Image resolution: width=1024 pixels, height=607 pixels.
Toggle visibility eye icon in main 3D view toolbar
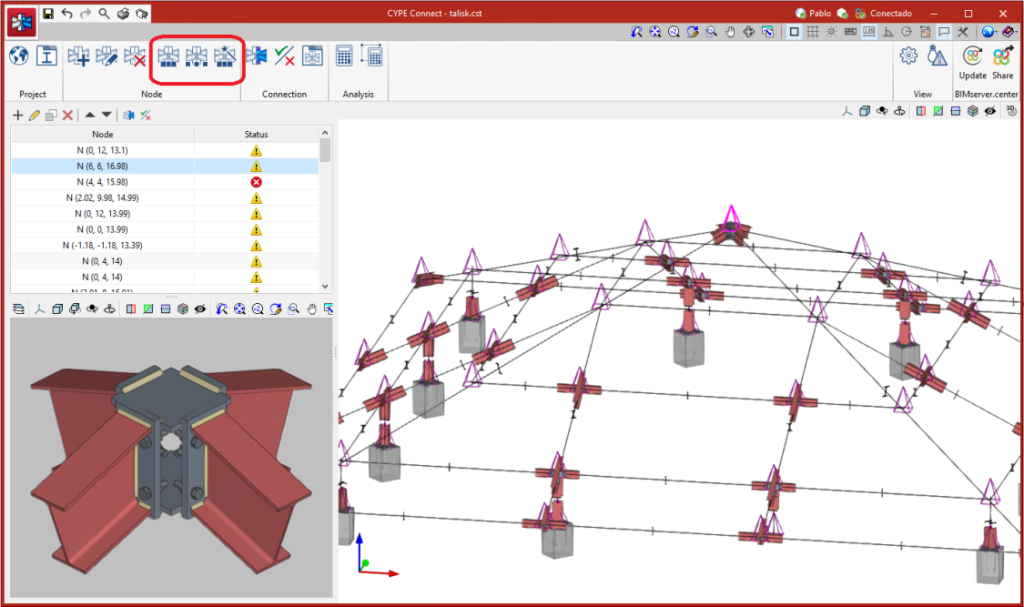tap(988, 111)
